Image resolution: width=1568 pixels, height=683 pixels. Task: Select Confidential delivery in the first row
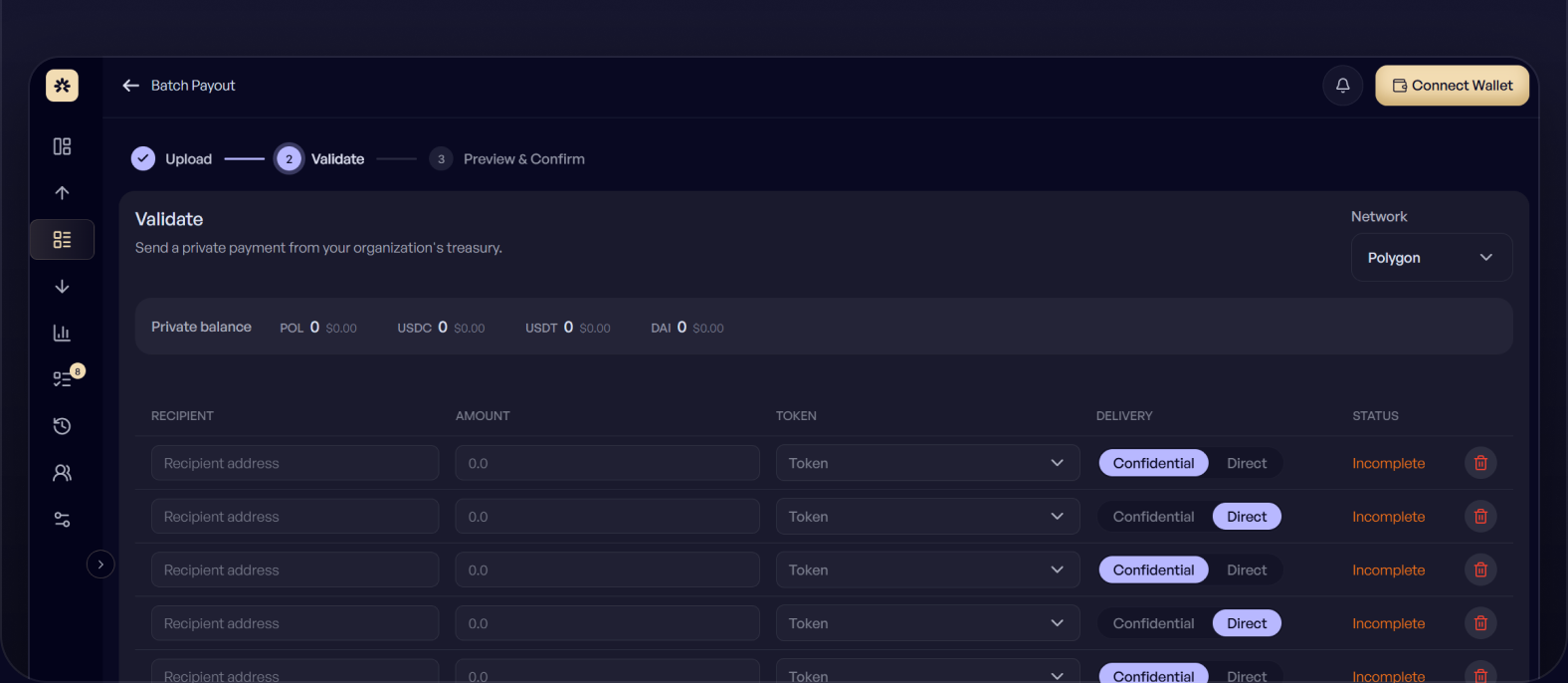pos(1153,463)
